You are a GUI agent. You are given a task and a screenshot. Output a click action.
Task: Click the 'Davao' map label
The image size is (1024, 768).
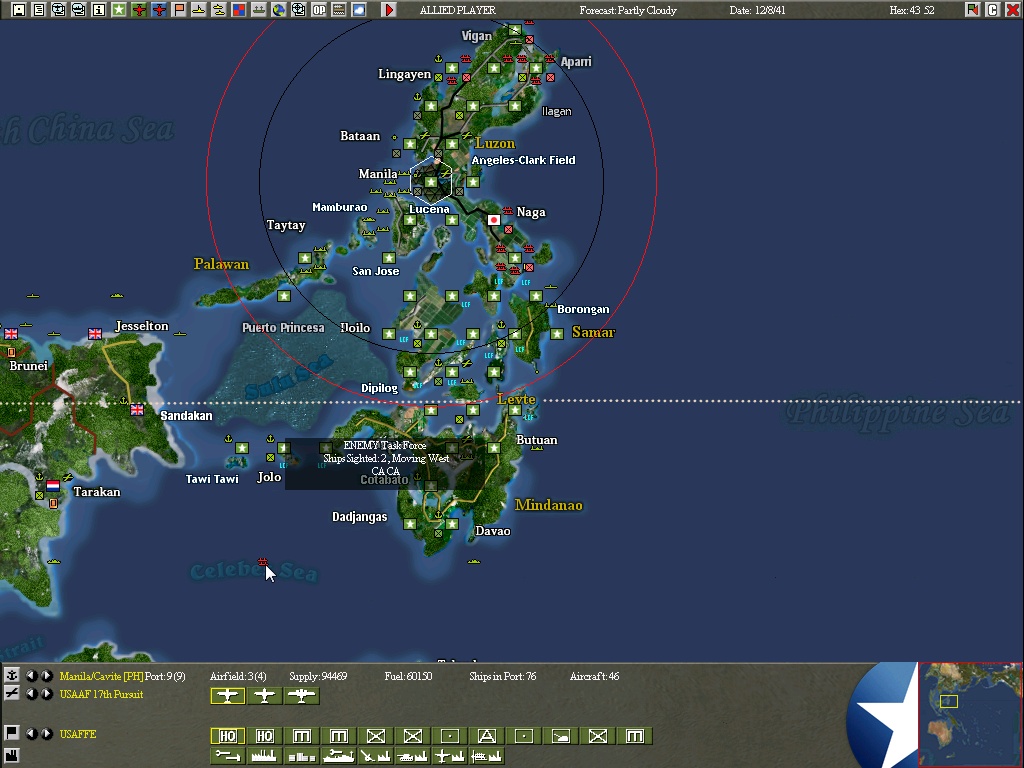pos(492,531)
